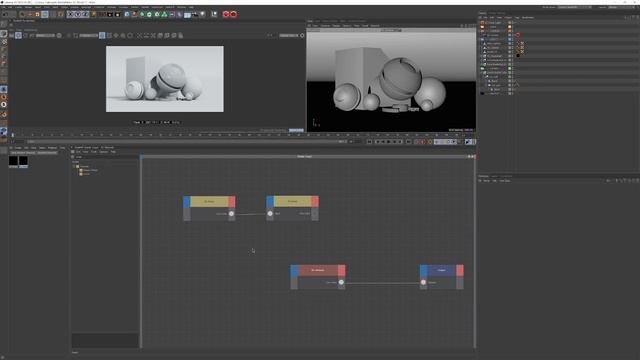Click the output port of the red material node
This screenshot has width=640, height=360.
pyautogui.click(x=341, y=282)
